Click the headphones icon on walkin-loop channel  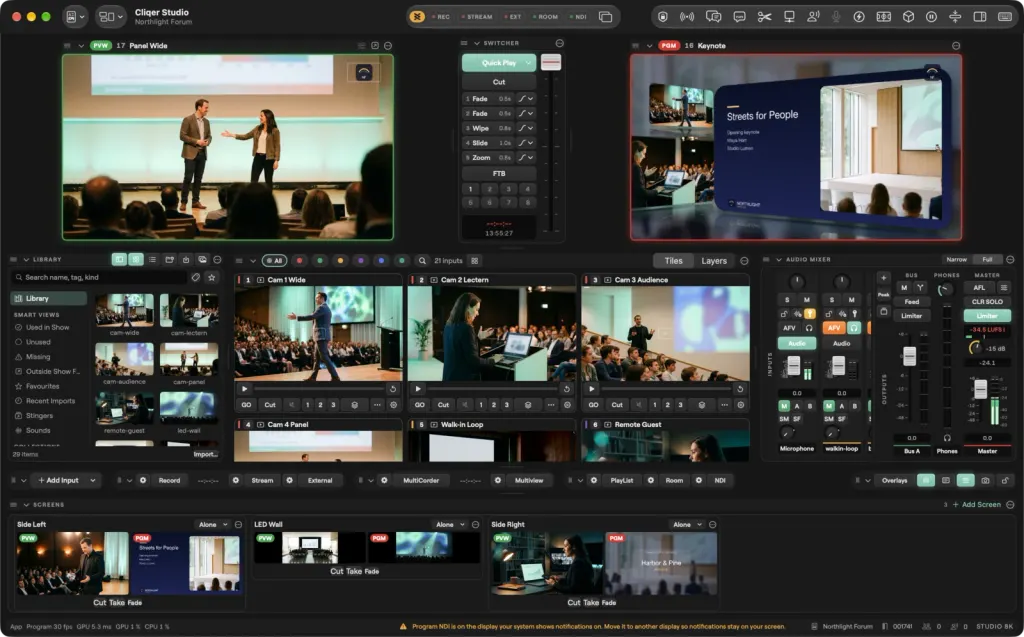854,328
